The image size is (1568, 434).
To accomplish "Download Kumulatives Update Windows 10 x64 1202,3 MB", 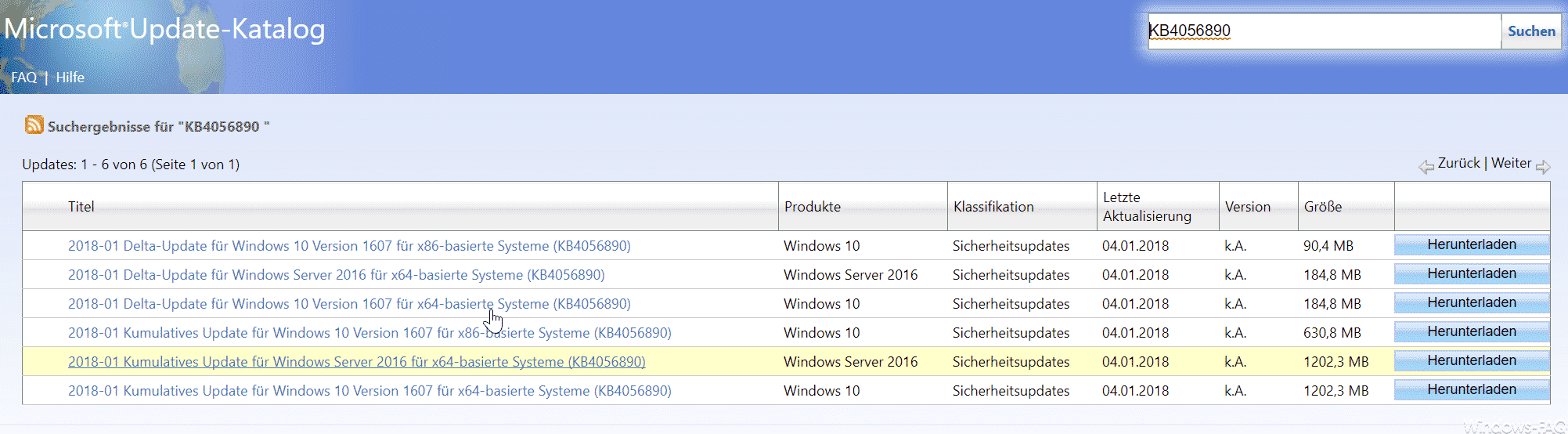I will pos(1472,390).
